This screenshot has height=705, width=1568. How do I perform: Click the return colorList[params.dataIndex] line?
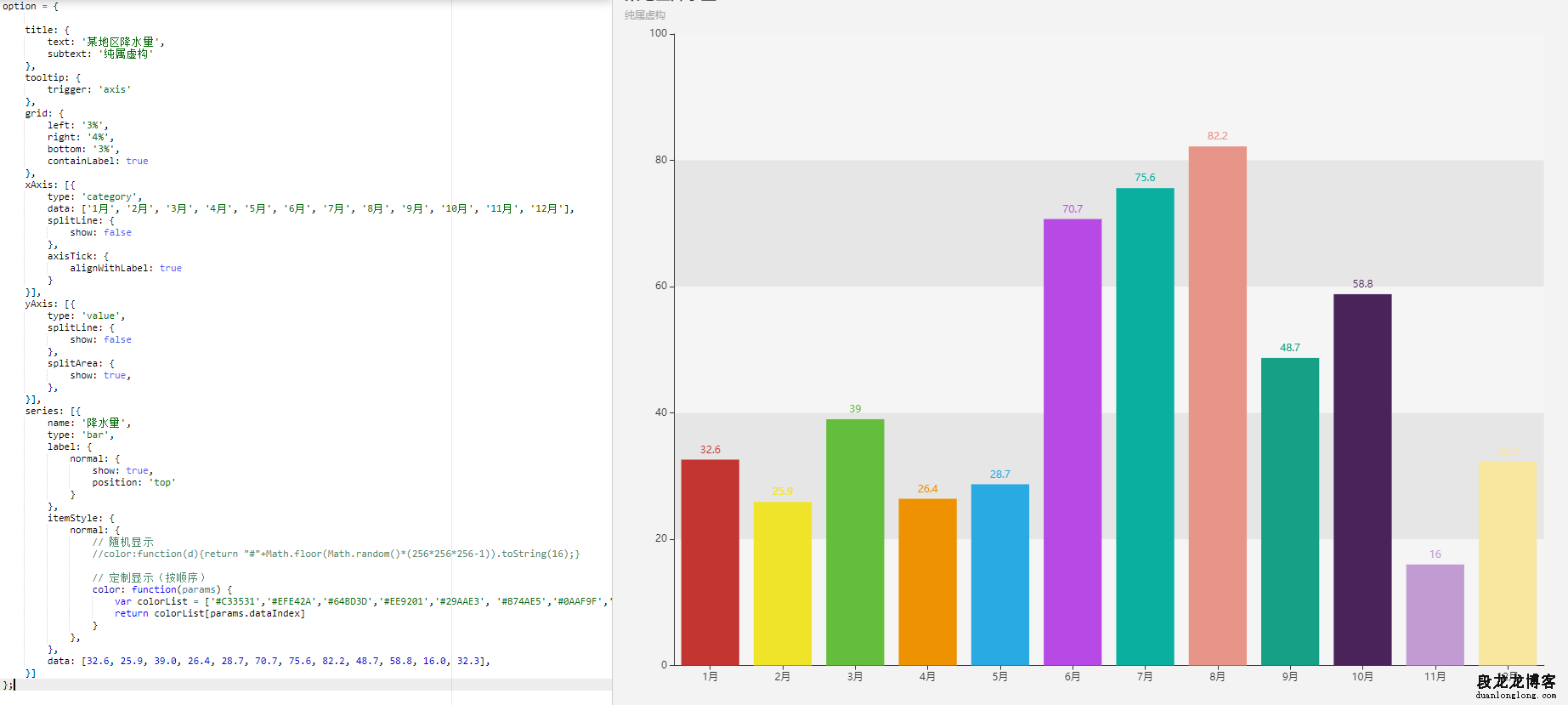coord(210,613)
